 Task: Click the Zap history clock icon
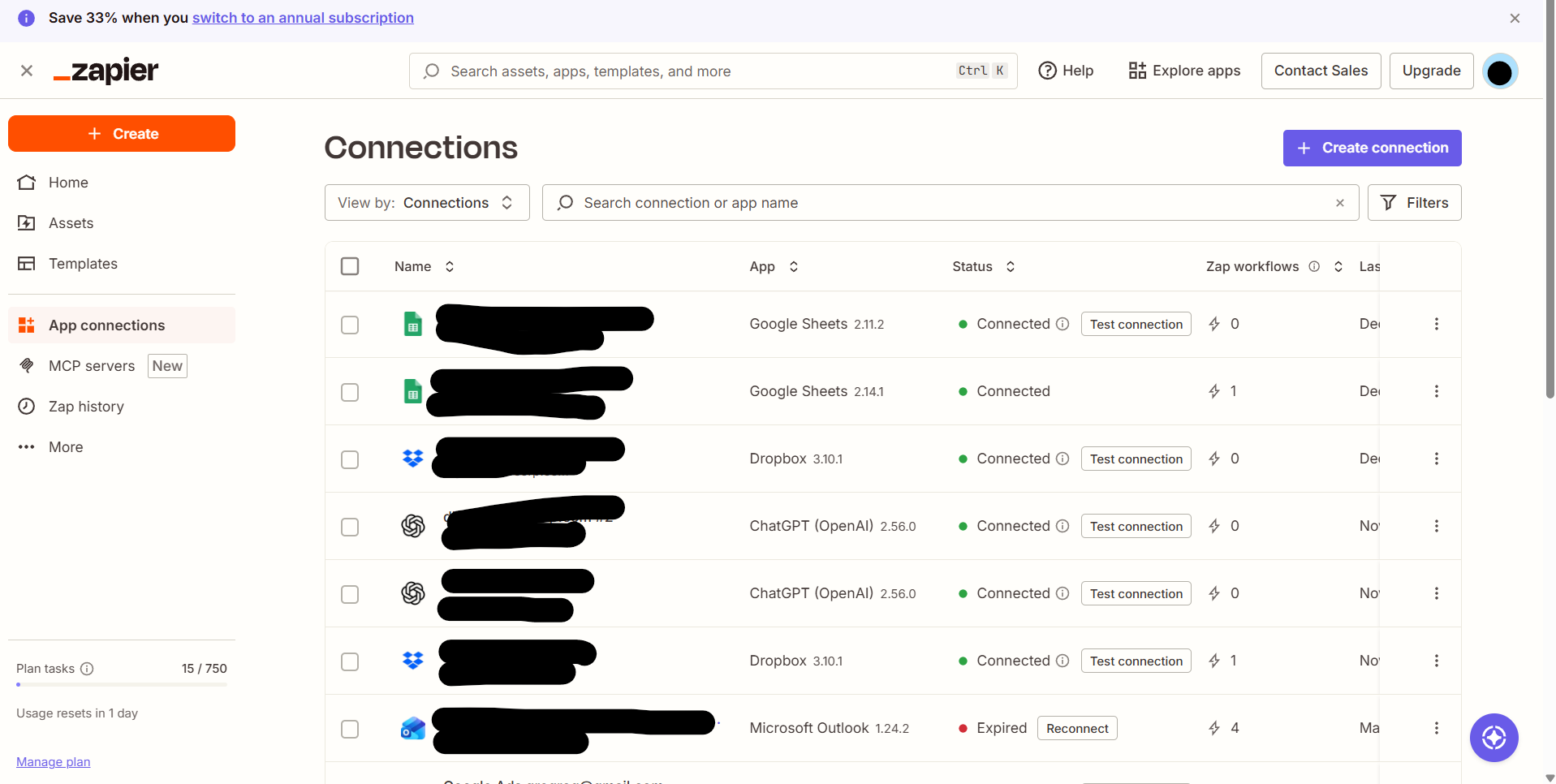click(27, 407)
